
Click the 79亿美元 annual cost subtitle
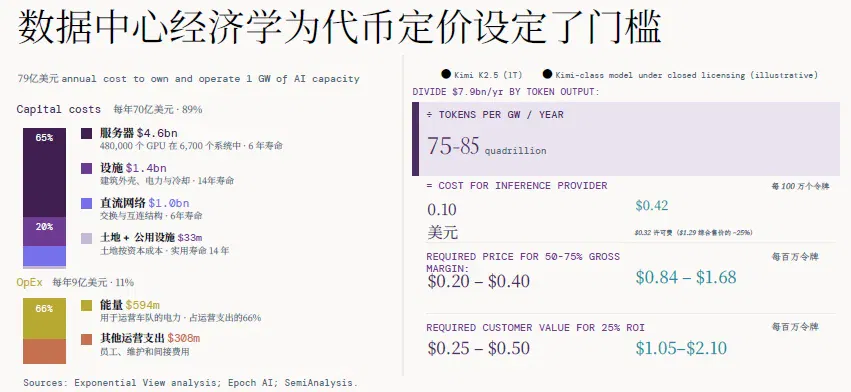(188, 79)
